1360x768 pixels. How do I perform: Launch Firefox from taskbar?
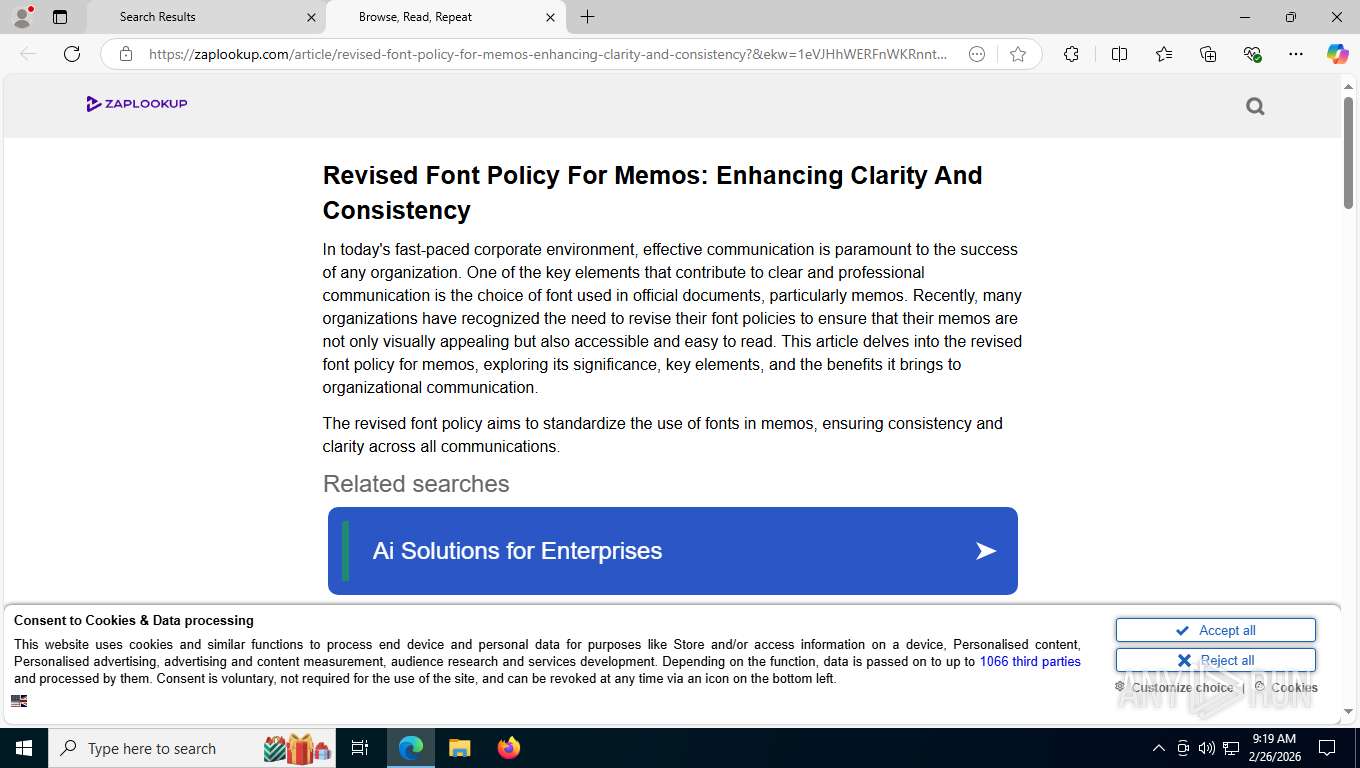click(508, 748)
